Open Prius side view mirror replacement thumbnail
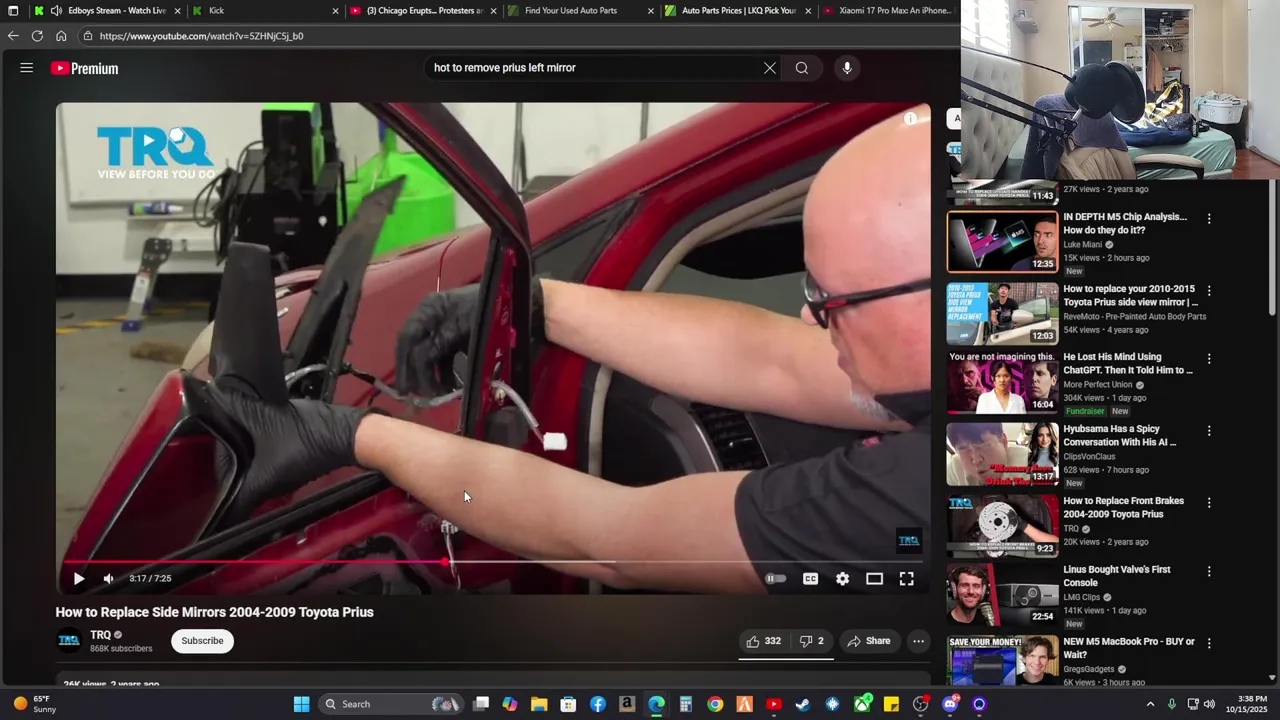1280x720 pixels. [1002, 313]
